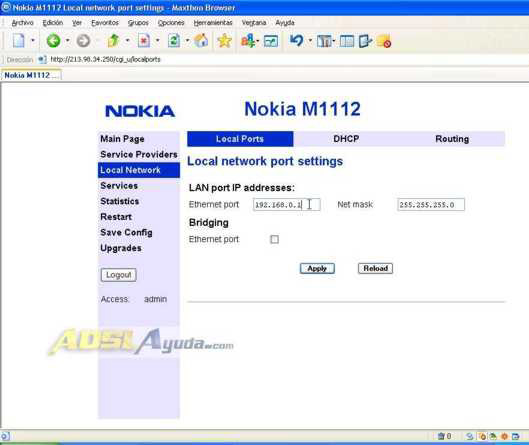This screenshot has width=529, height=445.
Task: Click the popup blocker toolbar icon
Action: [x=384, y=41]
